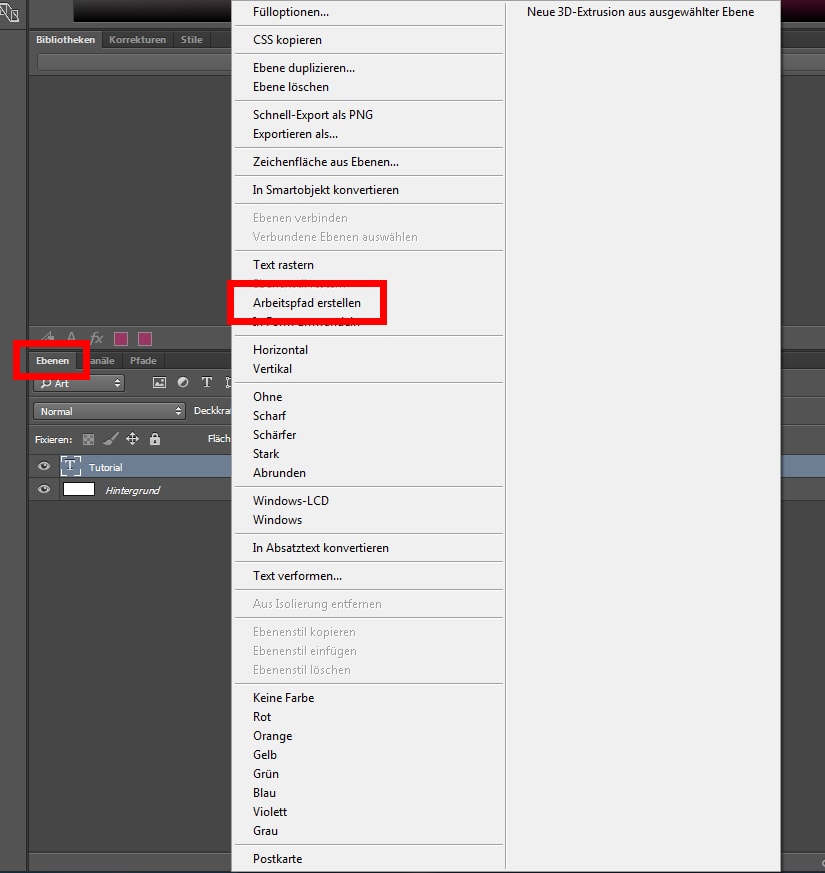The height and width of the screenshot is (873, 825).
Task: Open the Normal blend mode dropdown
Action: (x=110, y=411)
